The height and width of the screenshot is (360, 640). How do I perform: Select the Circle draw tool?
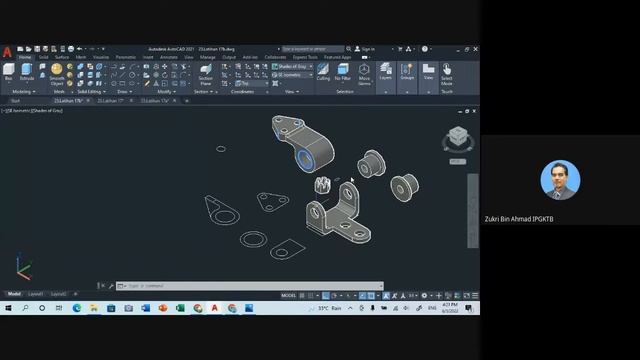[132, 75]
